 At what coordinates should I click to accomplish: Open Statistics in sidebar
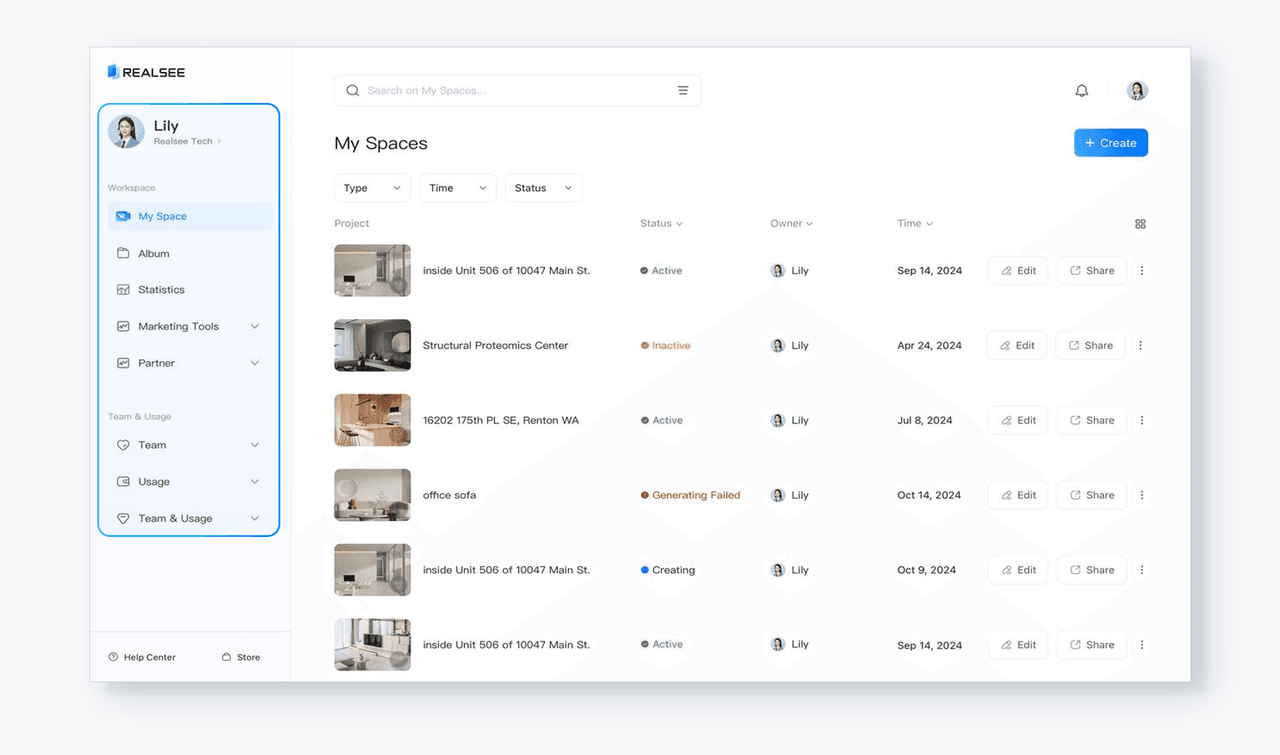pyautogui.click(x=190, y=290)
